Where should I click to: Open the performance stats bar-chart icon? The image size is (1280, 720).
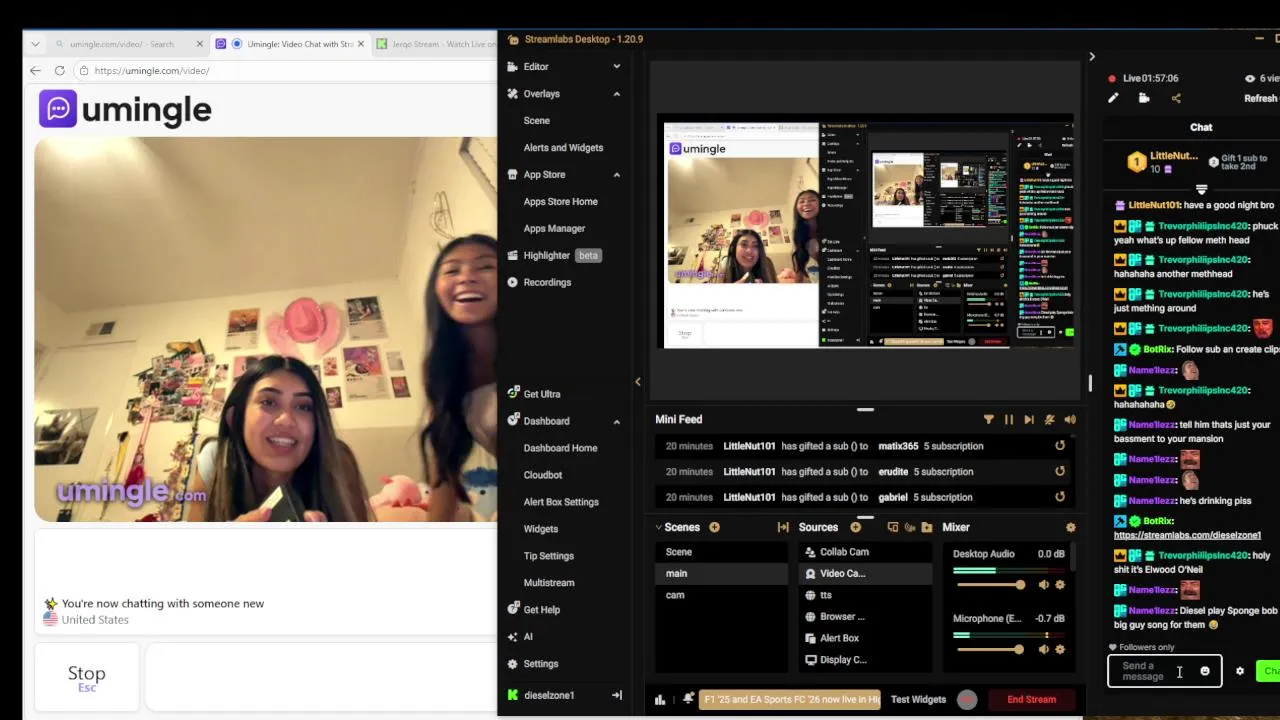[660, 700]
